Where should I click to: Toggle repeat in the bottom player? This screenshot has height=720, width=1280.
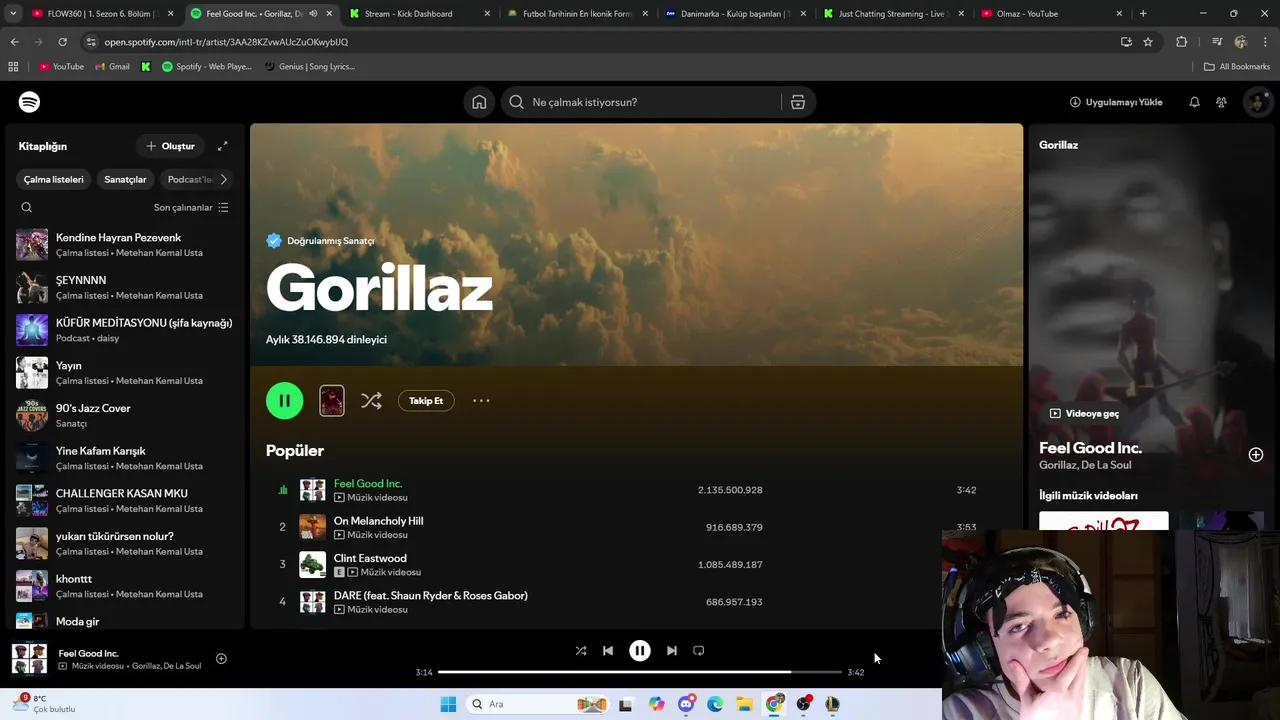coord(699,651)
